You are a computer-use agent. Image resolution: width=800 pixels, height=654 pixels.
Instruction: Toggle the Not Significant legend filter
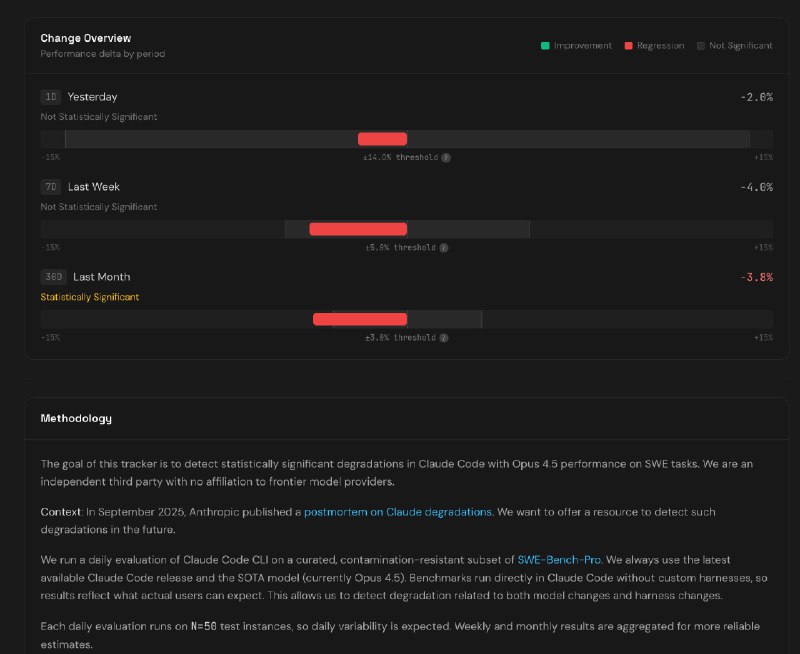coord(736,46)
